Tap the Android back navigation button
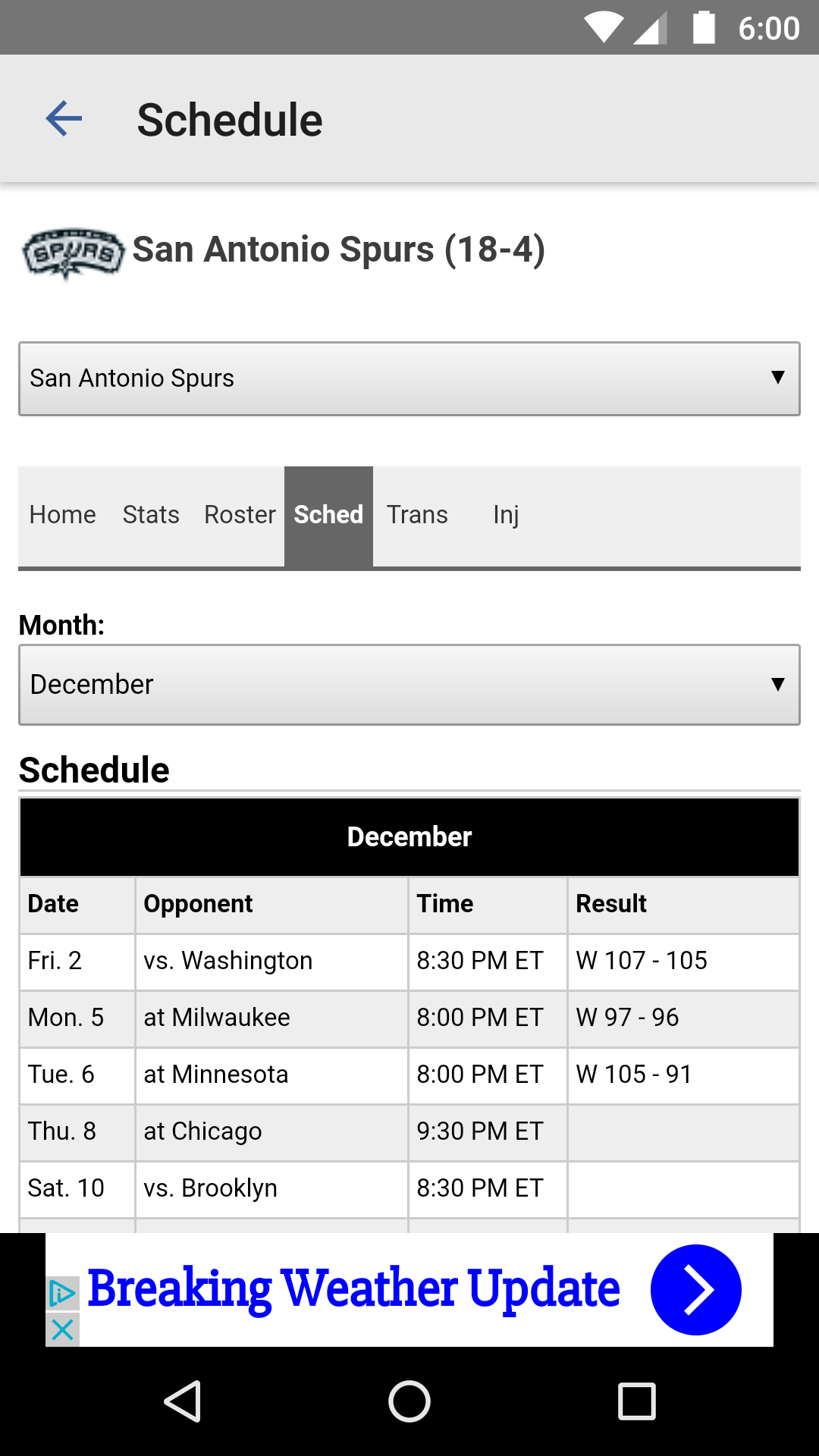Screen dimensions: 819x1456 coord(183,1401)
